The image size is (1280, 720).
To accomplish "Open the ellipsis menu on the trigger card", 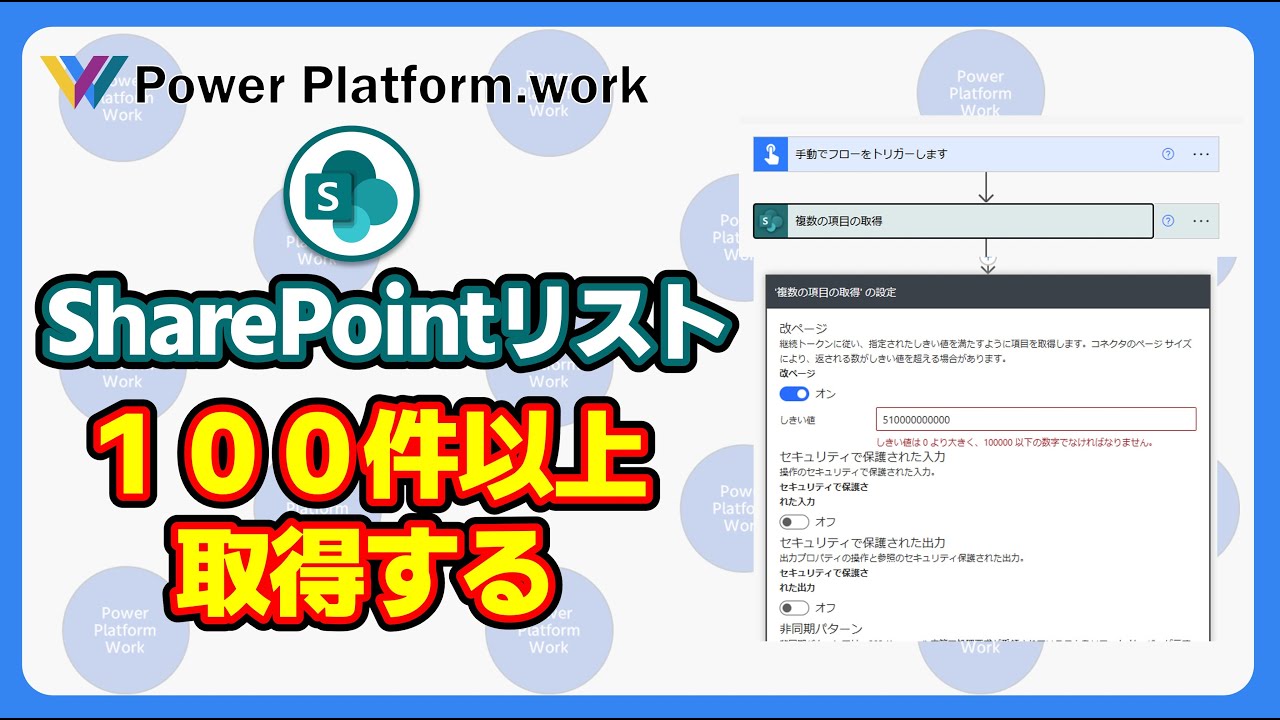I will (1201, 154).
